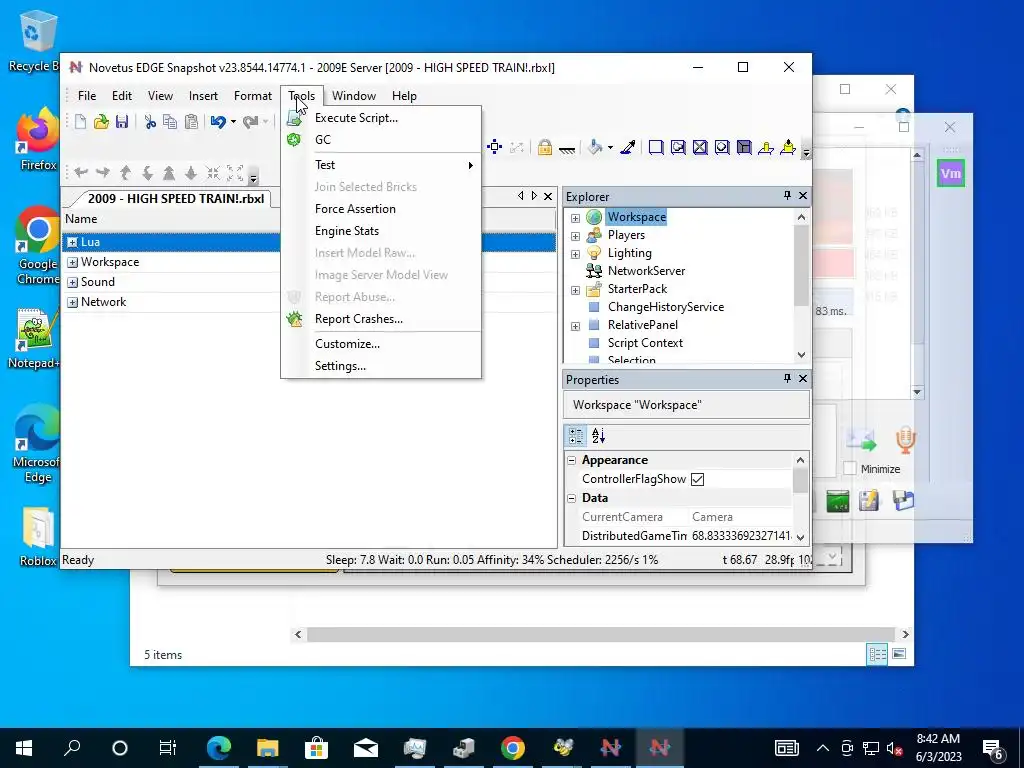The image size is (1024, 768).
Task: Click the DistributedGameTime value field
Action: 742,536
